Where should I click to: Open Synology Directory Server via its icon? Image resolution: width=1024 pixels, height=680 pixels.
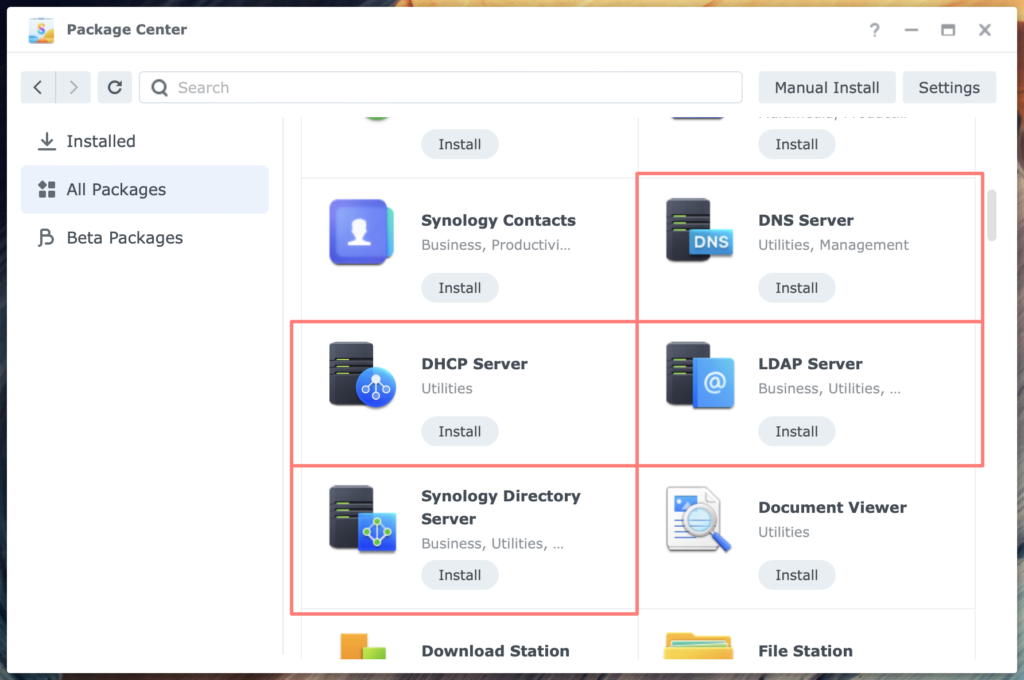point(360,517)
